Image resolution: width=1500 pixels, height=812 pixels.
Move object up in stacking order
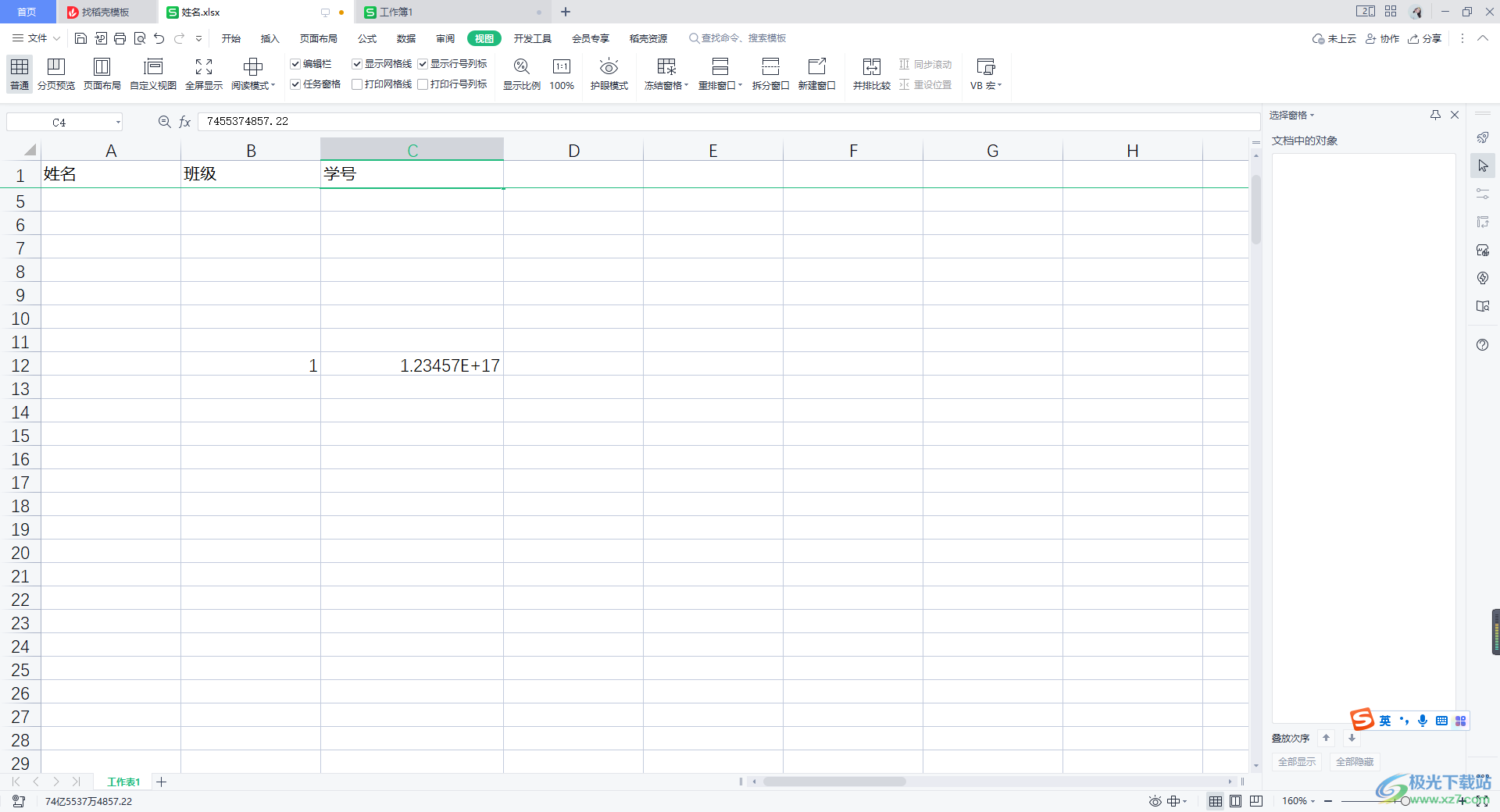pos(1326,738)
